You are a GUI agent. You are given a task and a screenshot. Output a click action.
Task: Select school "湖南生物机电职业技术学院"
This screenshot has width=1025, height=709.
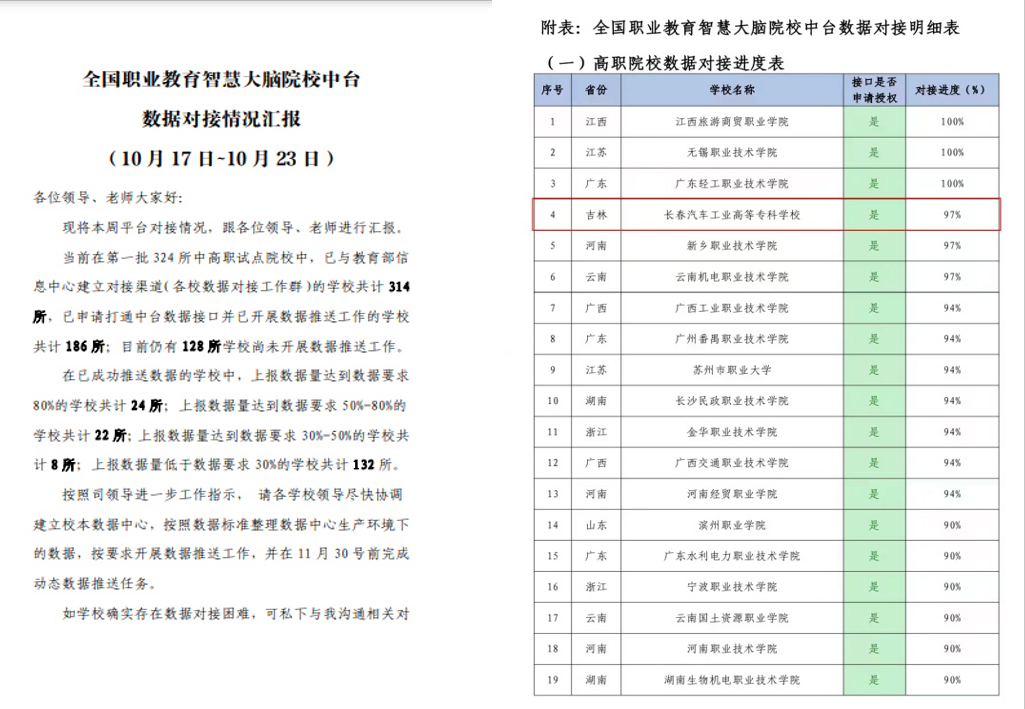[x=732, y=680]
